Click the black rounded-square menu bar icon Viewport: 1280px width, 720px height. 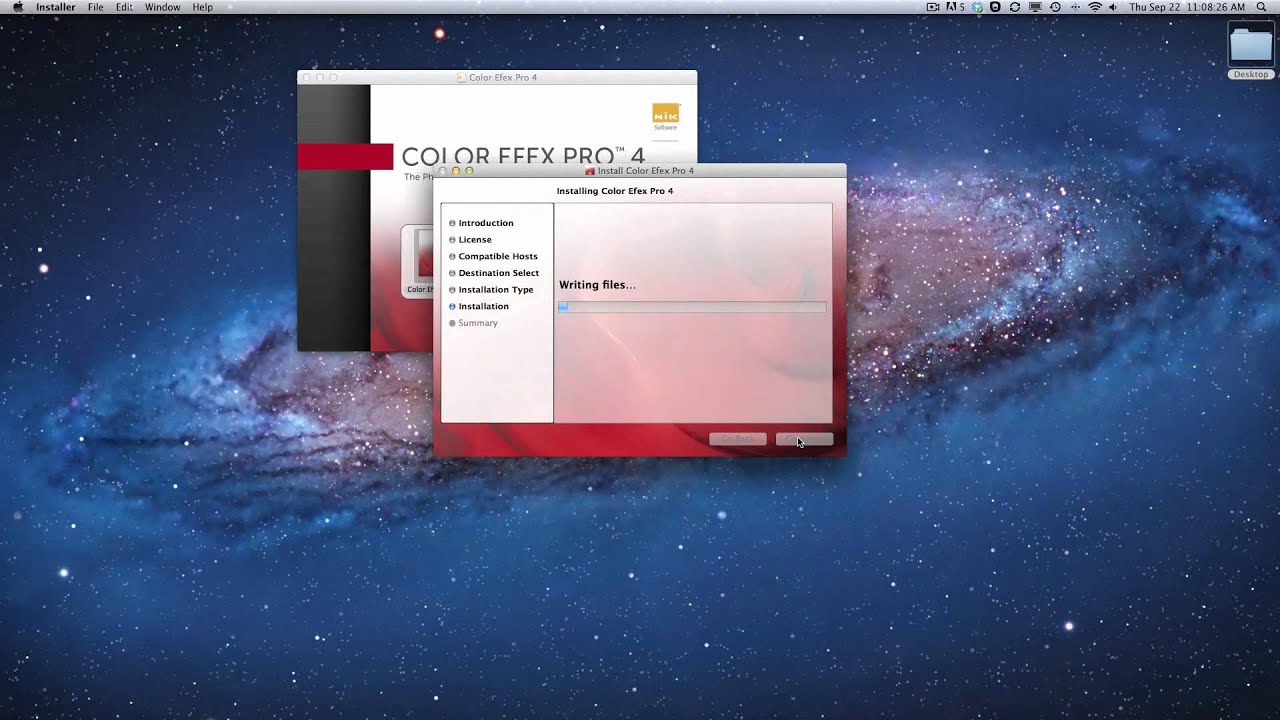point(995,7)
